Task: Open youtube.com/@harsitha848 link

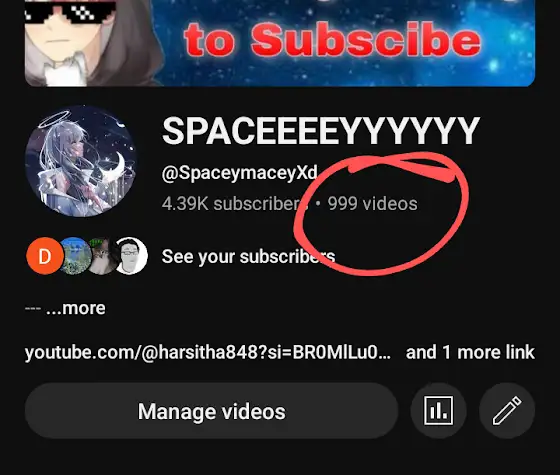Action: [x=208, y=352]
